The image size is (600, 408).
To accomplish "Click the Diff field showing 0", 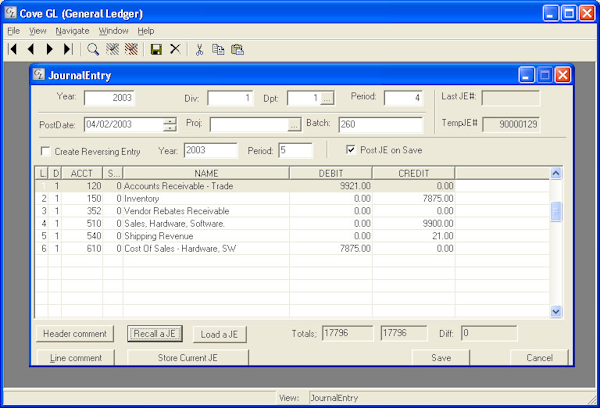I will 489,333.
